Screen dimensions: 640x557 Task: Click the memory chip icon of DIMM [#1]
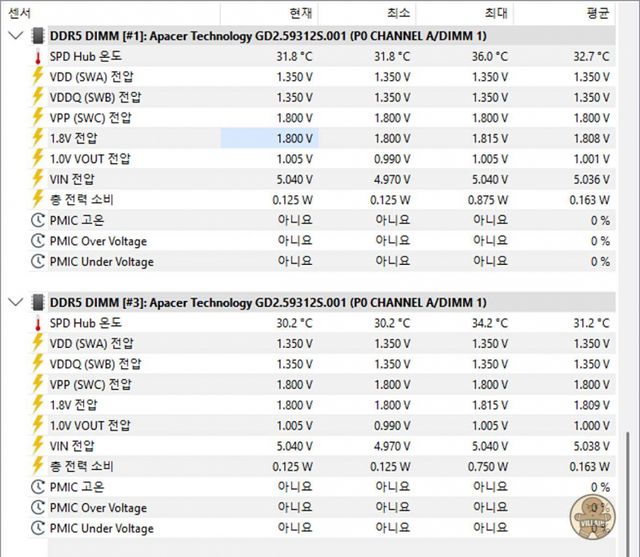pos(38,35)
